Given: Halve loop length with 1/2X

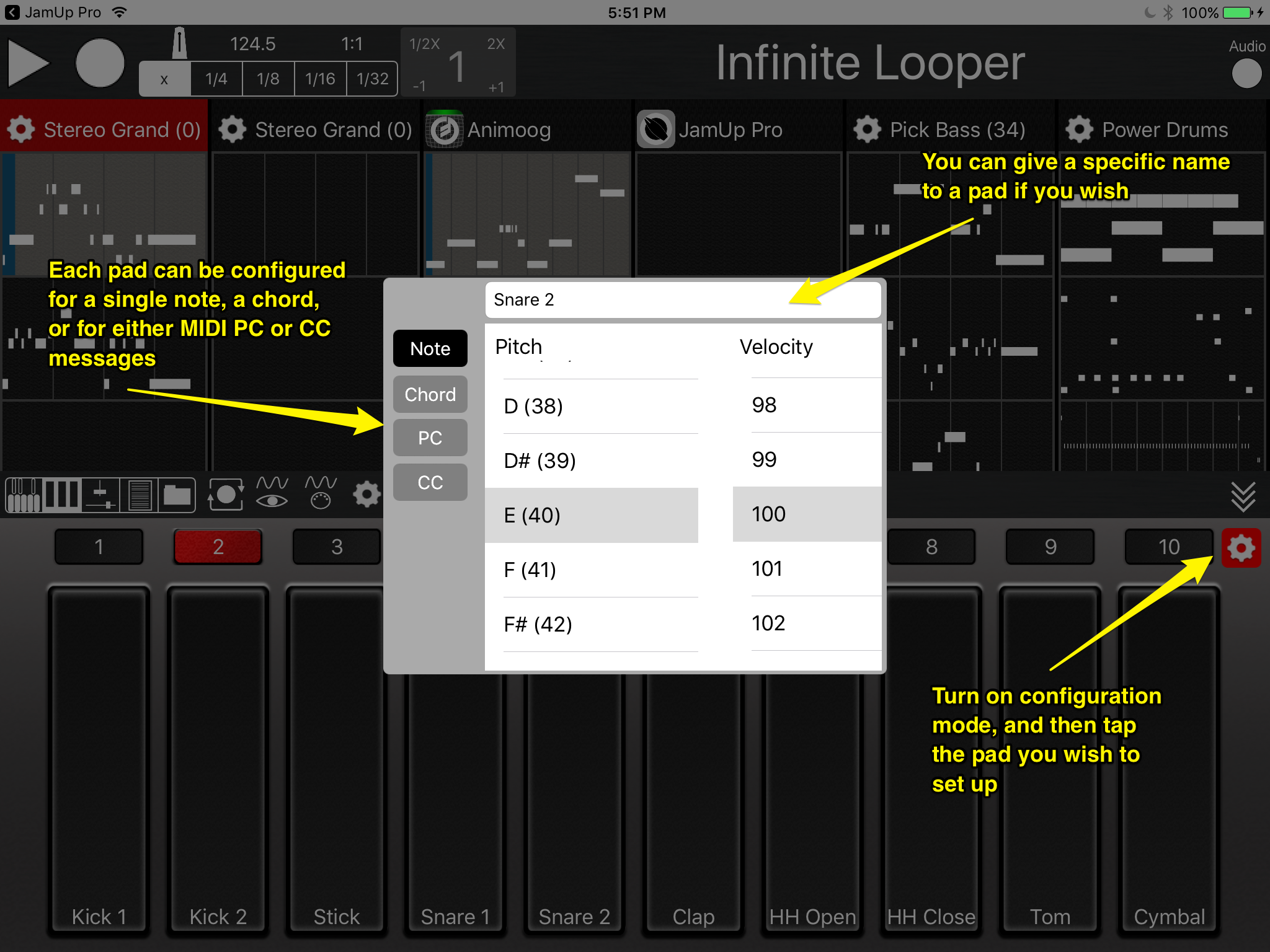Looking at the screenshot, I should 425,44.
